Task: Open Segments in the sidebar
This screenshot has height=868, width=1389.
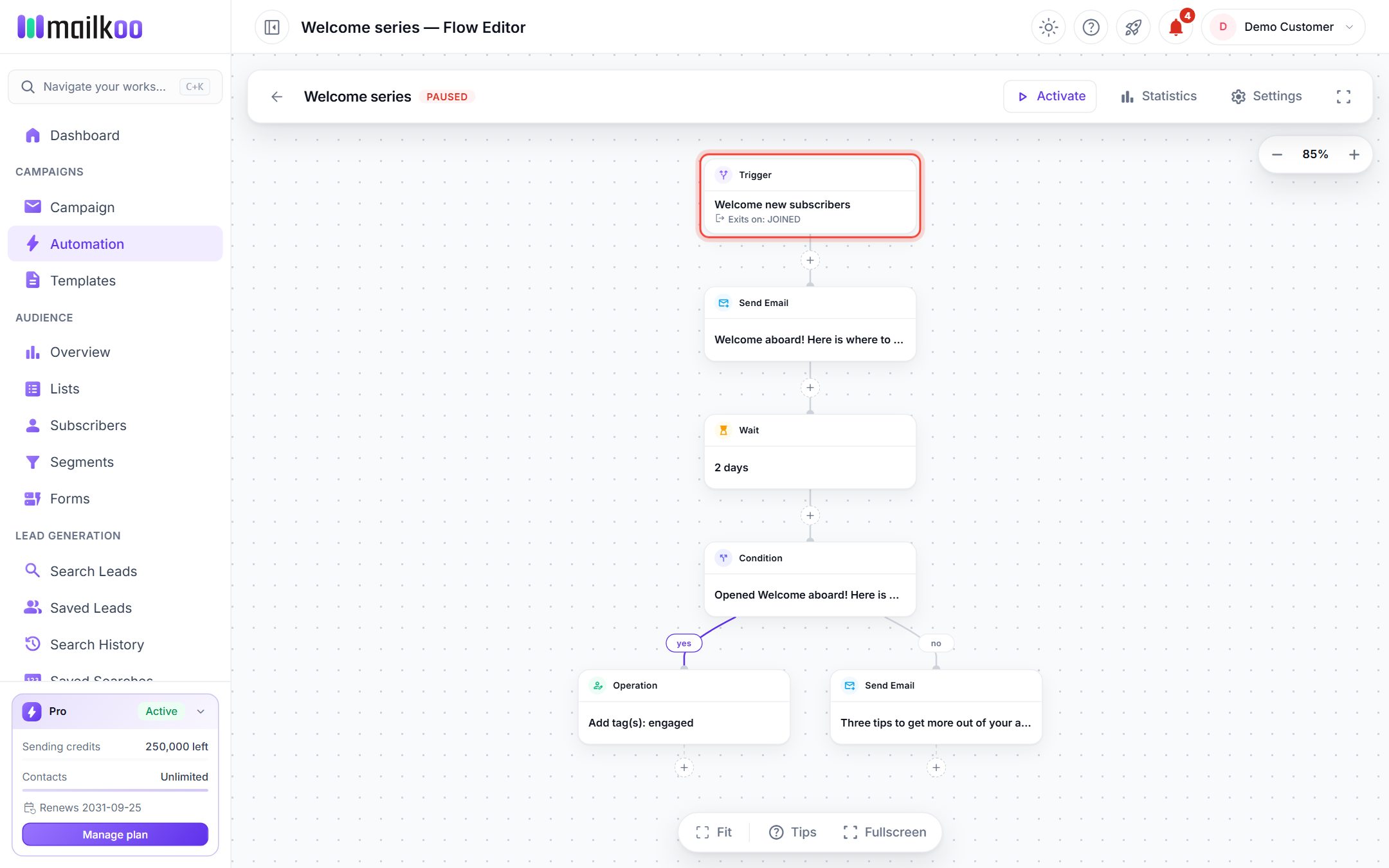Action: 115,462
